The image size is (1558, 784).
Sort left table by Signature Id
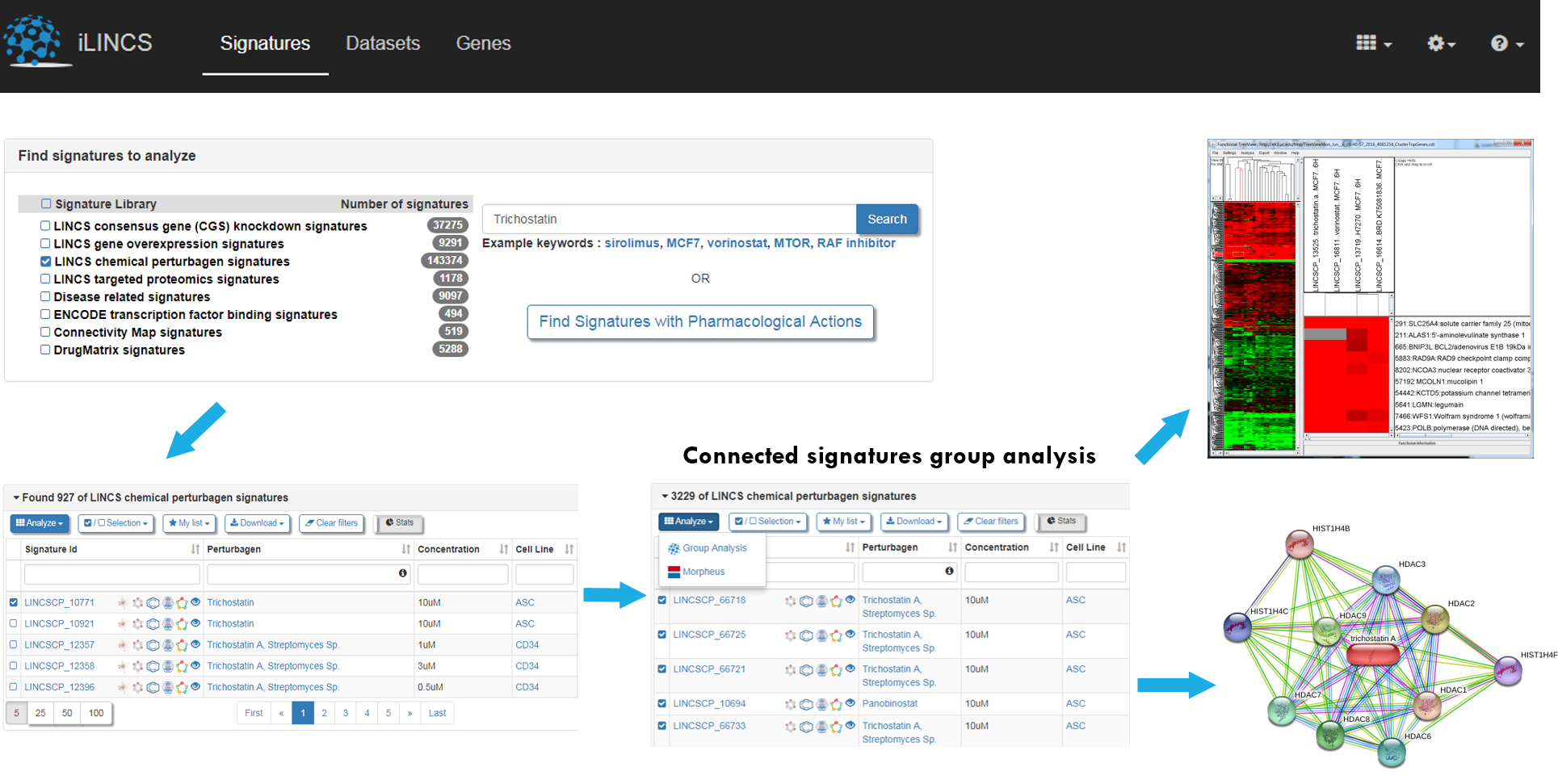195,549
